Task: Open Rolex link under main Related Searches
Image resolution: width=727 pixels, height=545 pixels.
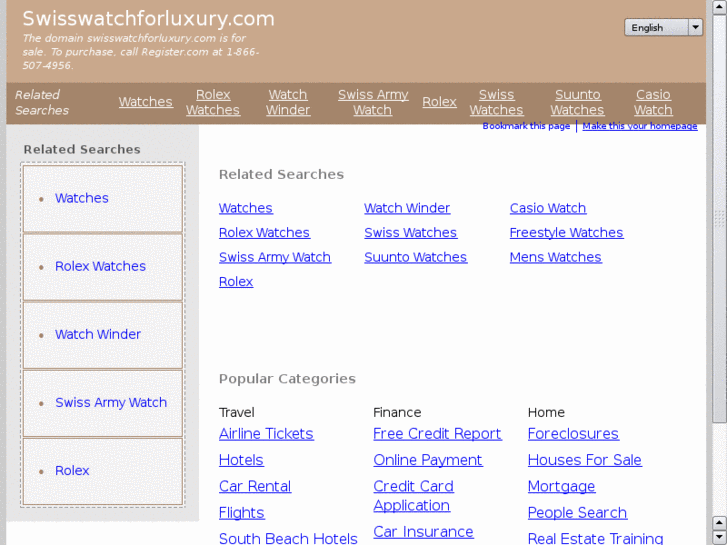Action: [x=236, y=282]
